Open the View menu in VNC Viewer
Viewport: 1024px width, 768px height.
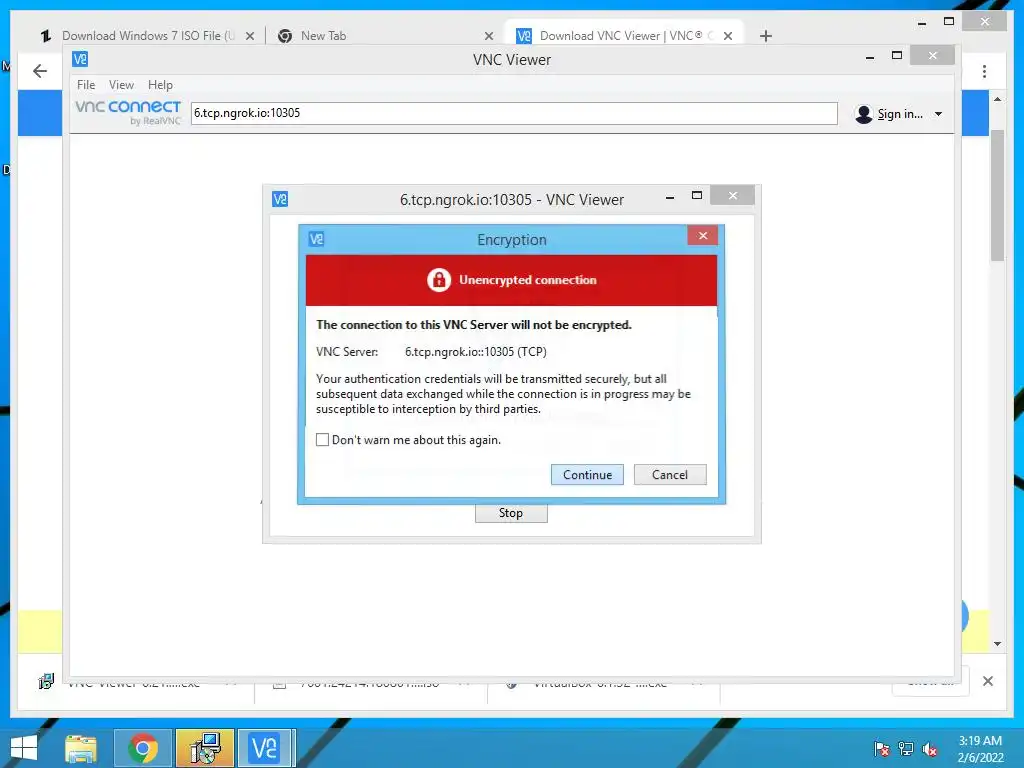tap(121, 85)
